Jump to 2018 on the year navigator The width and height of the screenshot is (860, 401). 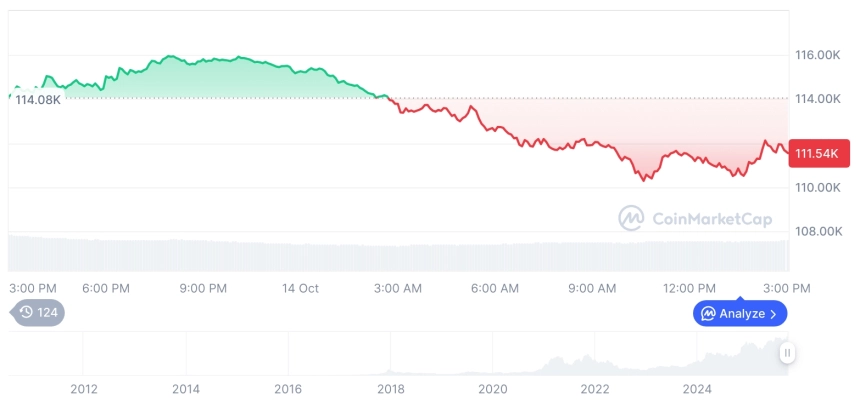[x=390, y=388]
